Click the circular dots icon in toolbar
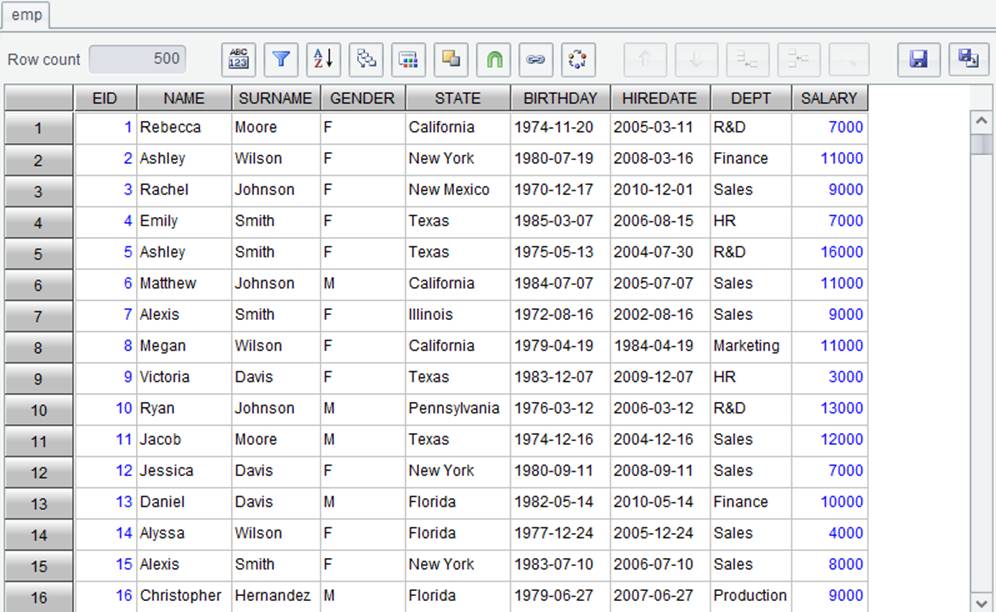This screenshot has height=612, width=996. [x=578, y=60]
